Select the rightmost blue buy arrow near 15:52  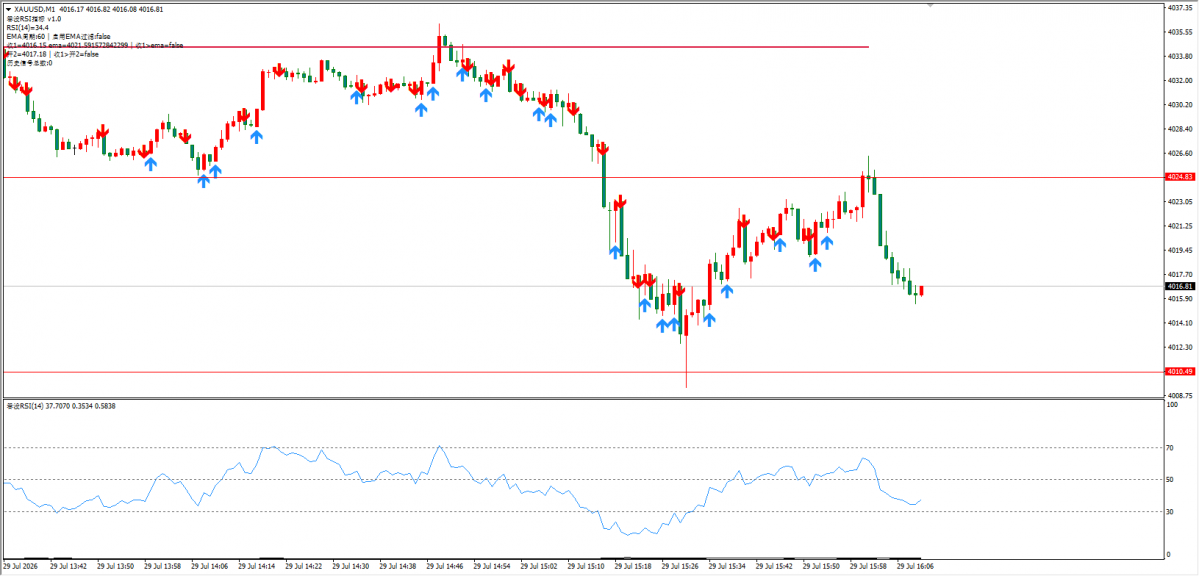(827, 242)
